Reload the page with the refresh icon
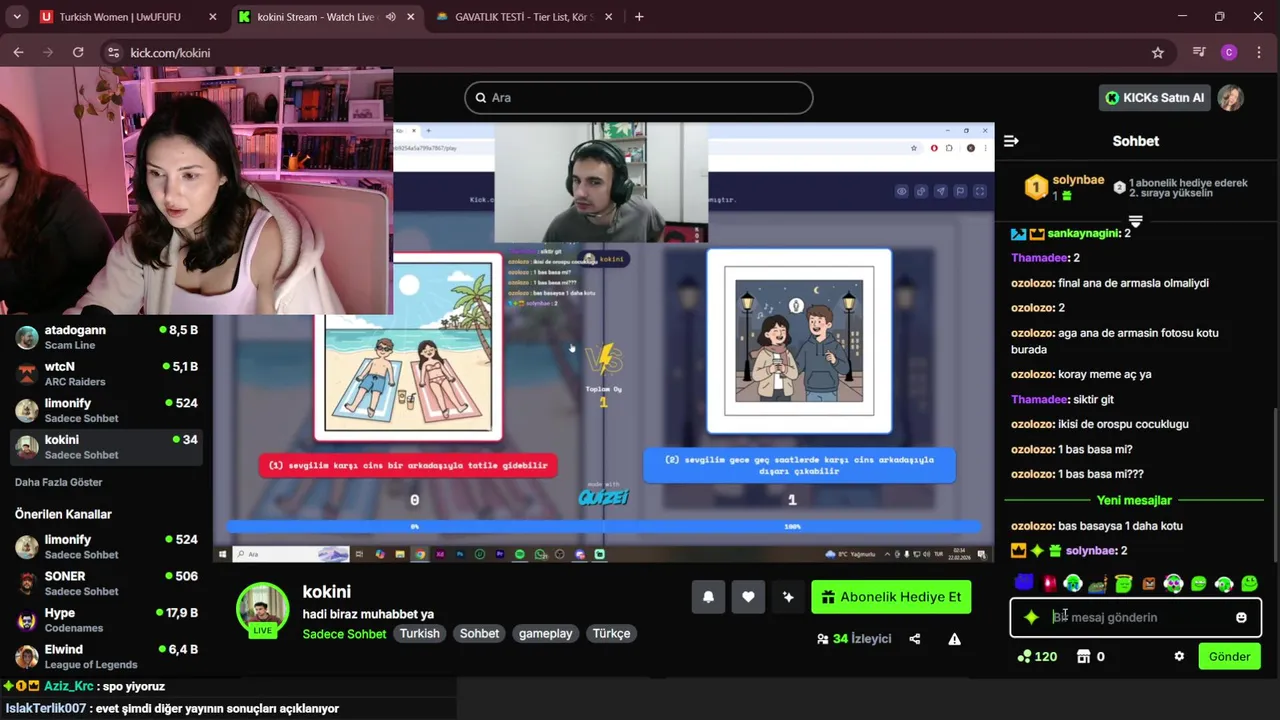 pyautogui.click(x=78, y=52)
